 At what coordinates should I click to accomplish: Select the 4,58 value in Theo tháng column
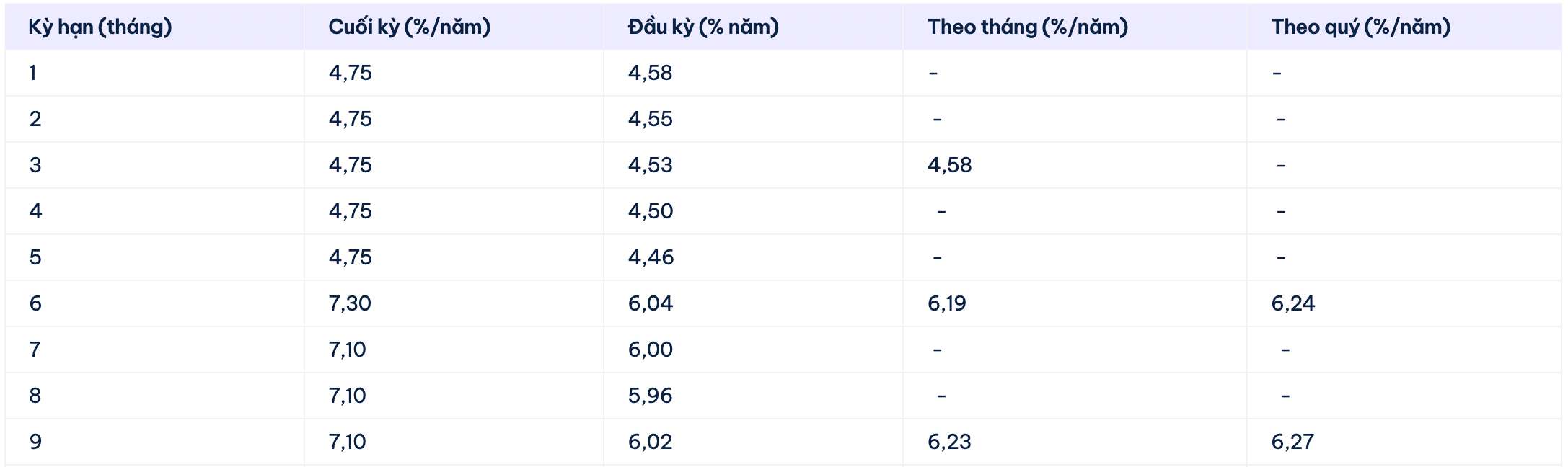[x=949, y=165]
